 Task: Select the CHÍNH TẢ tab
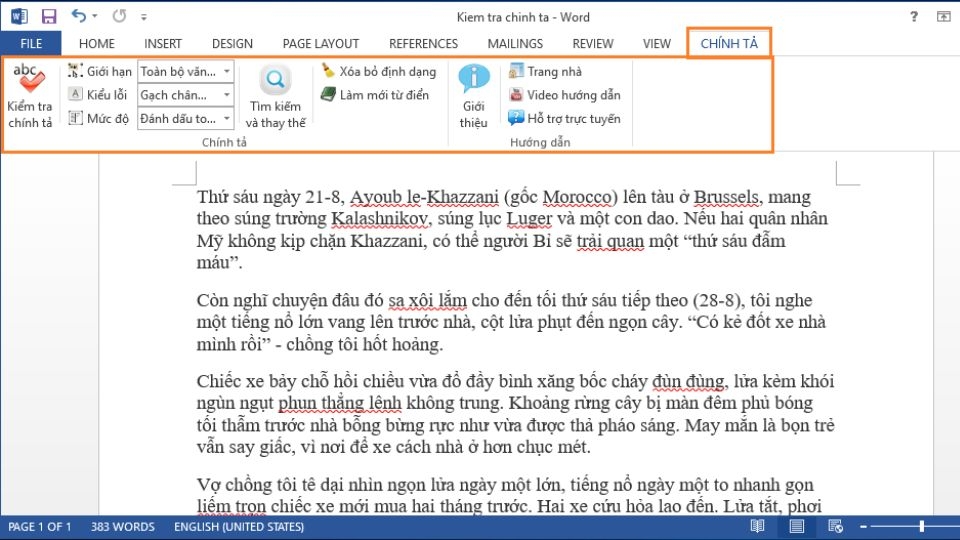click(729, 43)
